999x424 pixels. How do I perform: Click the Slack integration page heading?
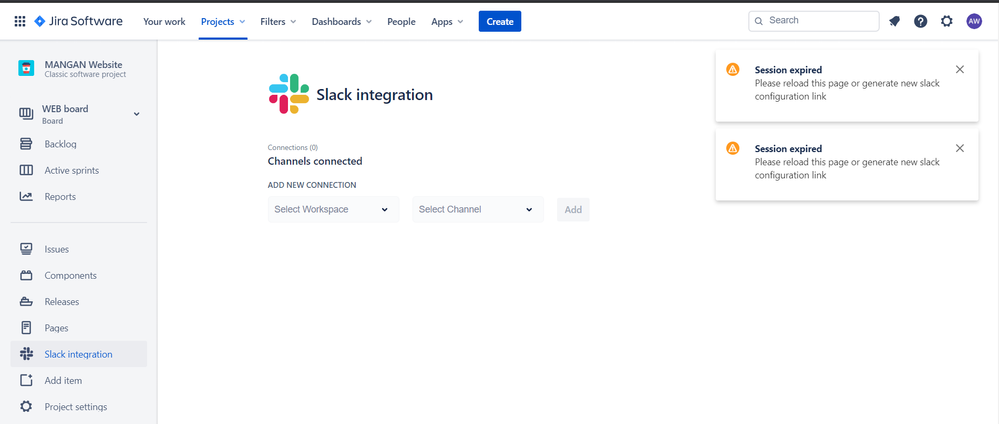point(375,95)
